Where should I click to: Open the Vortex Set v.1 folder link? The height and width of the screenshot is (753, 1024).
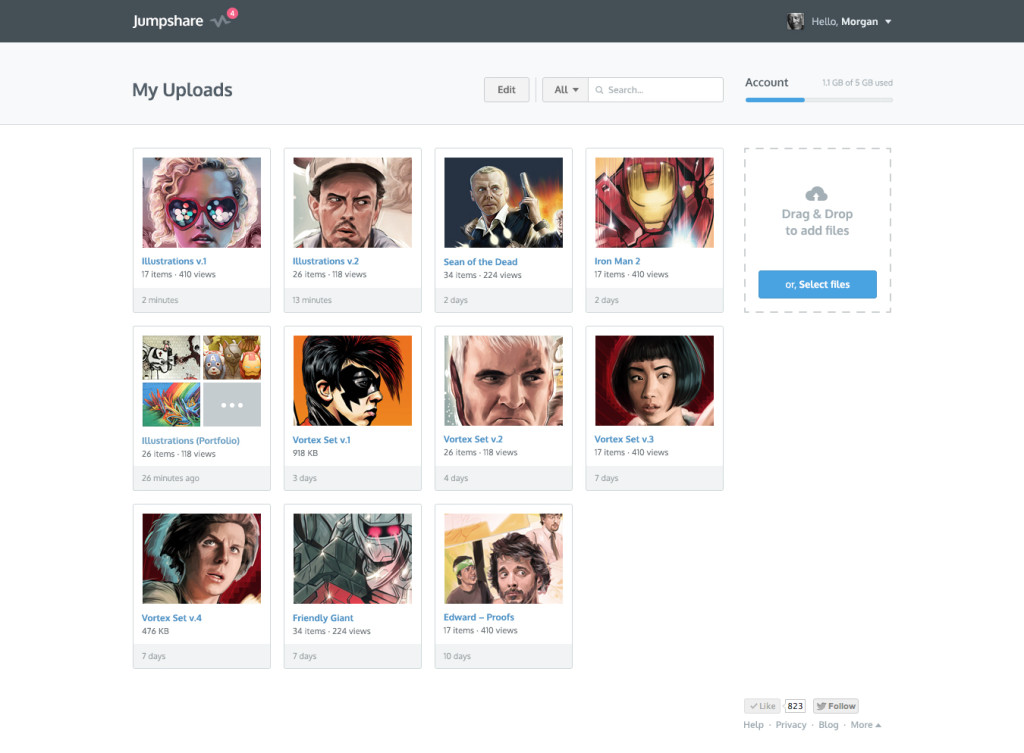pos(322,439)
